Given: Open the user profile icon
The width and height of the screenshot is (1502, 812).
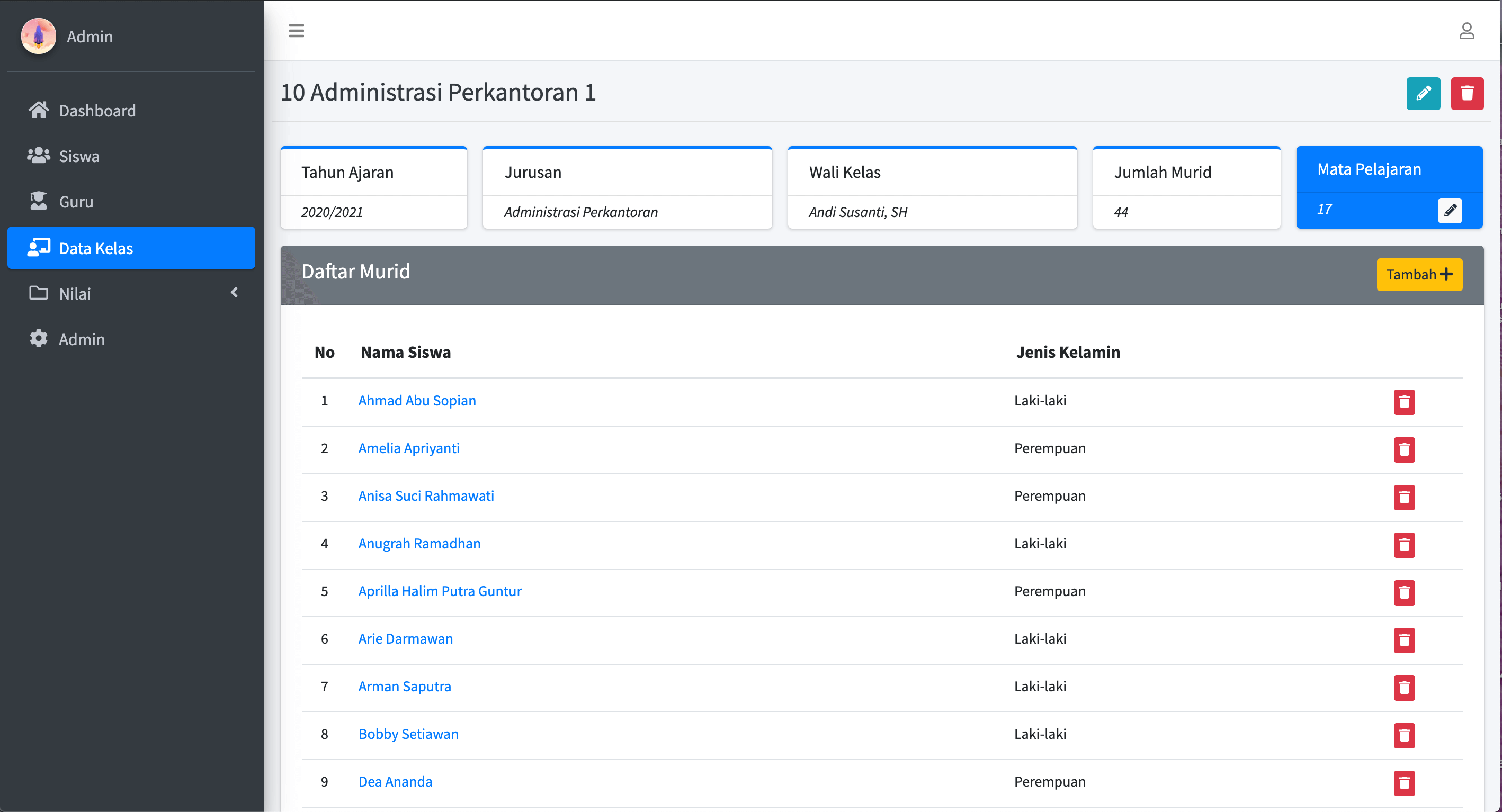Looking at the screenshot, I should tap(1467, 31).
